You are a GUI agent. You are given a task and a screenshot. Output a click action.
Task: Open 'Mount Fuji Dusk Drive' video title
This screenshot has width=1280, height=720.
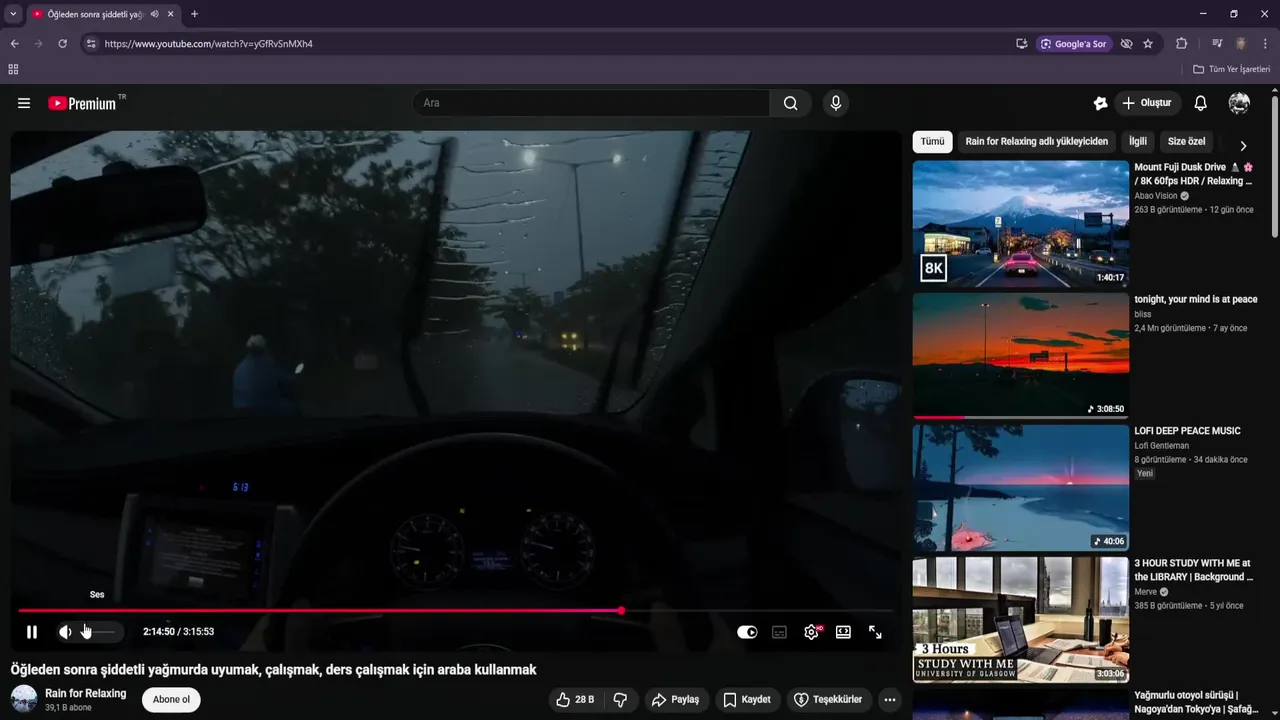coord(1194,174)
